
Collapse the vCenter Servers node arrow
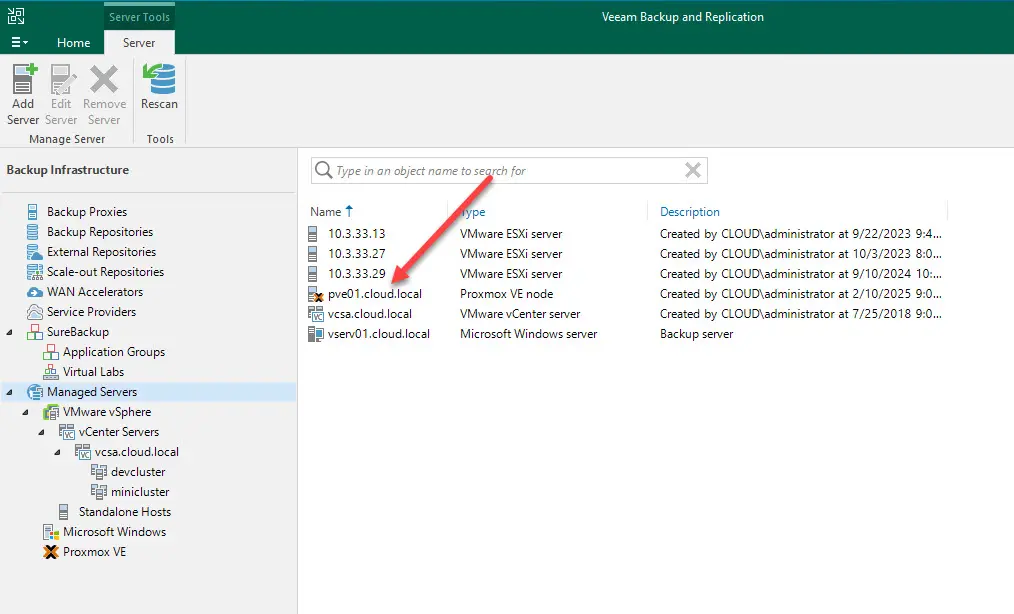pyautogui.click(x=42, y=432)
